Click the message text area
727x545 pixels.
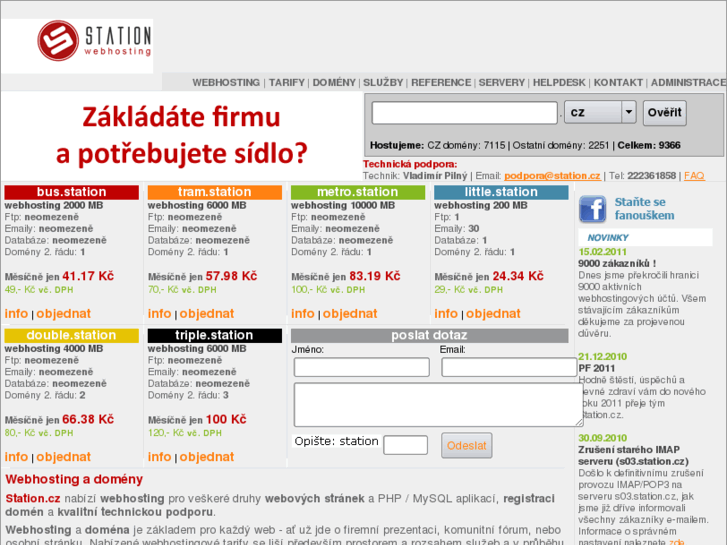pyautogui.click(x=438, y=404)
